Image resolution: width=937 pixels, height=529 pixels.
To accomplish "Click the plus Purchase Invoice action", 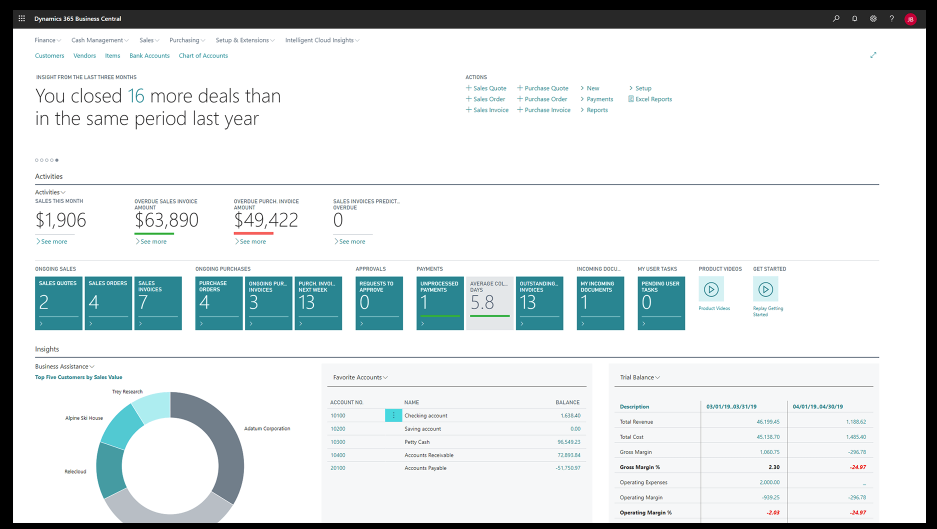I will 544,110.
